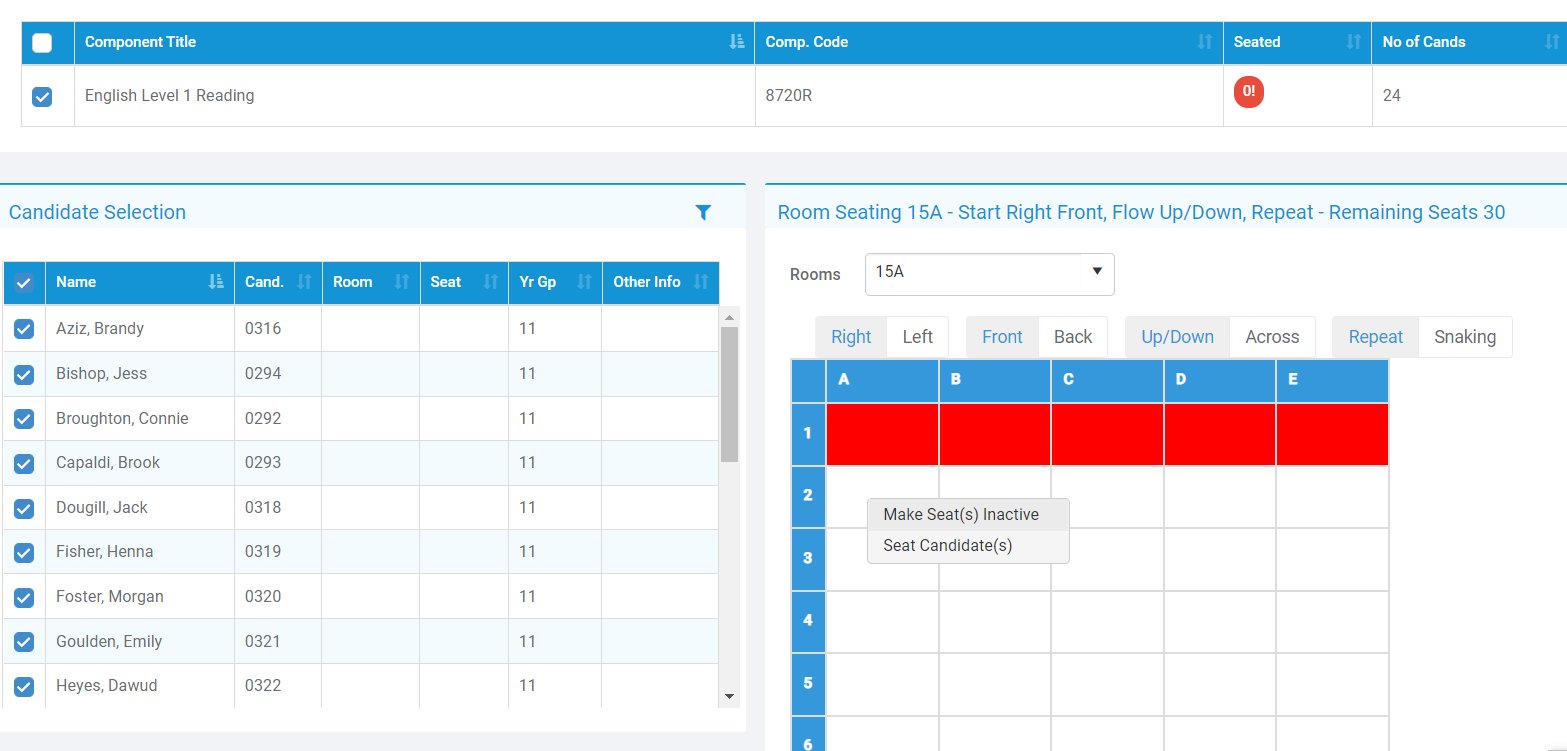
Task: Click the red 0! seated badge
Action: pos(1248,92)
